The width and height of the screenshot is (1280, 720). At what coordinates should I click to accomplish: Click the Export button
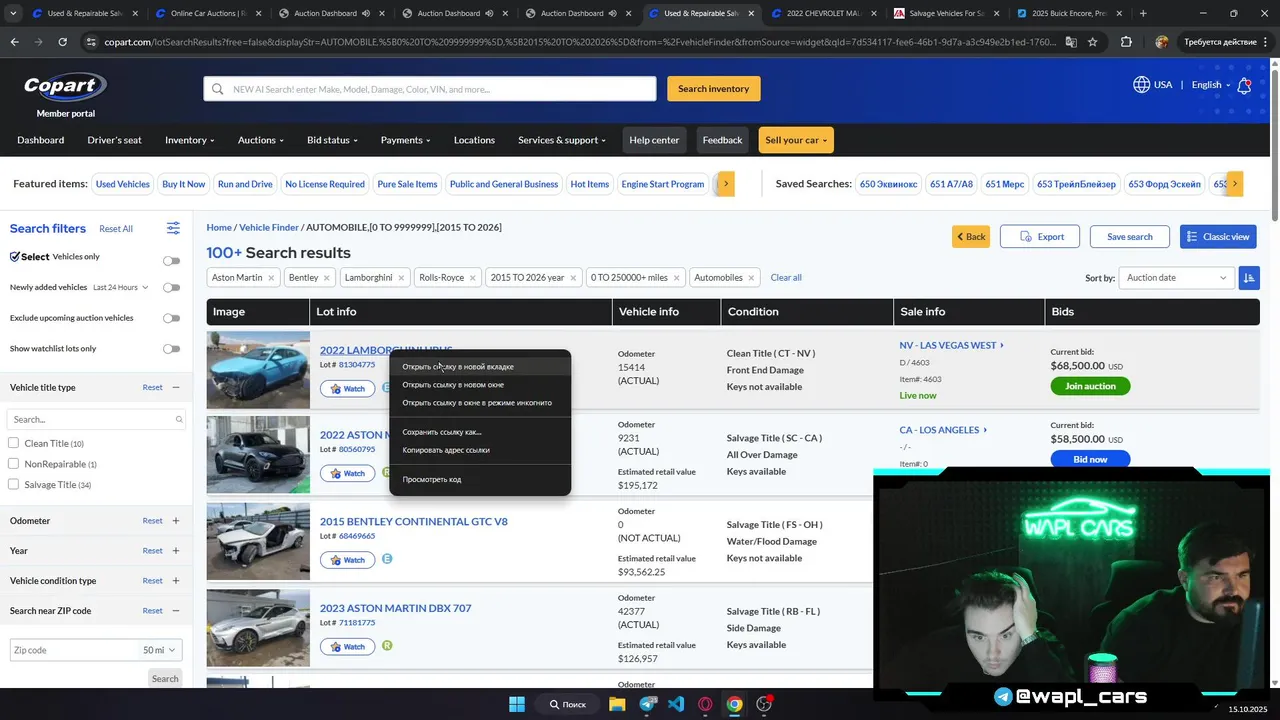pyautogui.click(x=1040, y=237)
